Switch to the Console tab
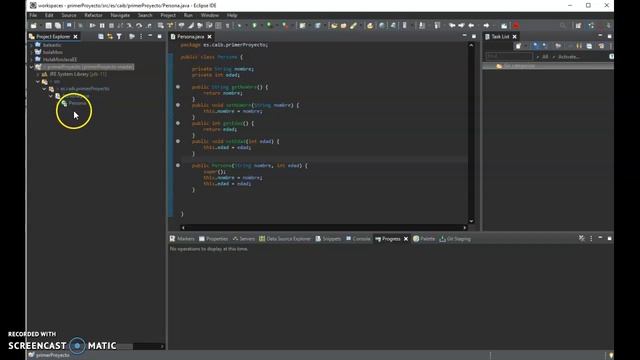 coord(358,239)
